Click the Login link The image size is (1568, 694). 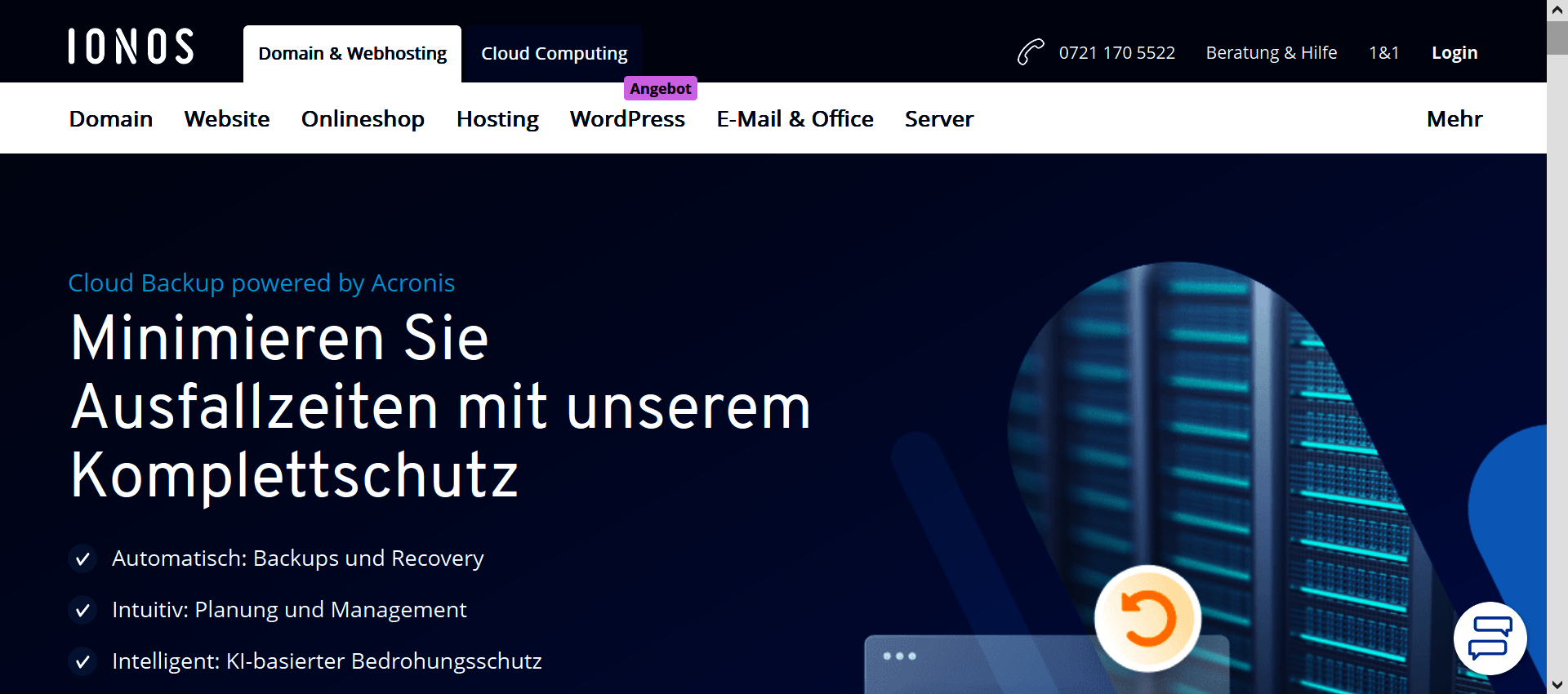point(1454,53)
